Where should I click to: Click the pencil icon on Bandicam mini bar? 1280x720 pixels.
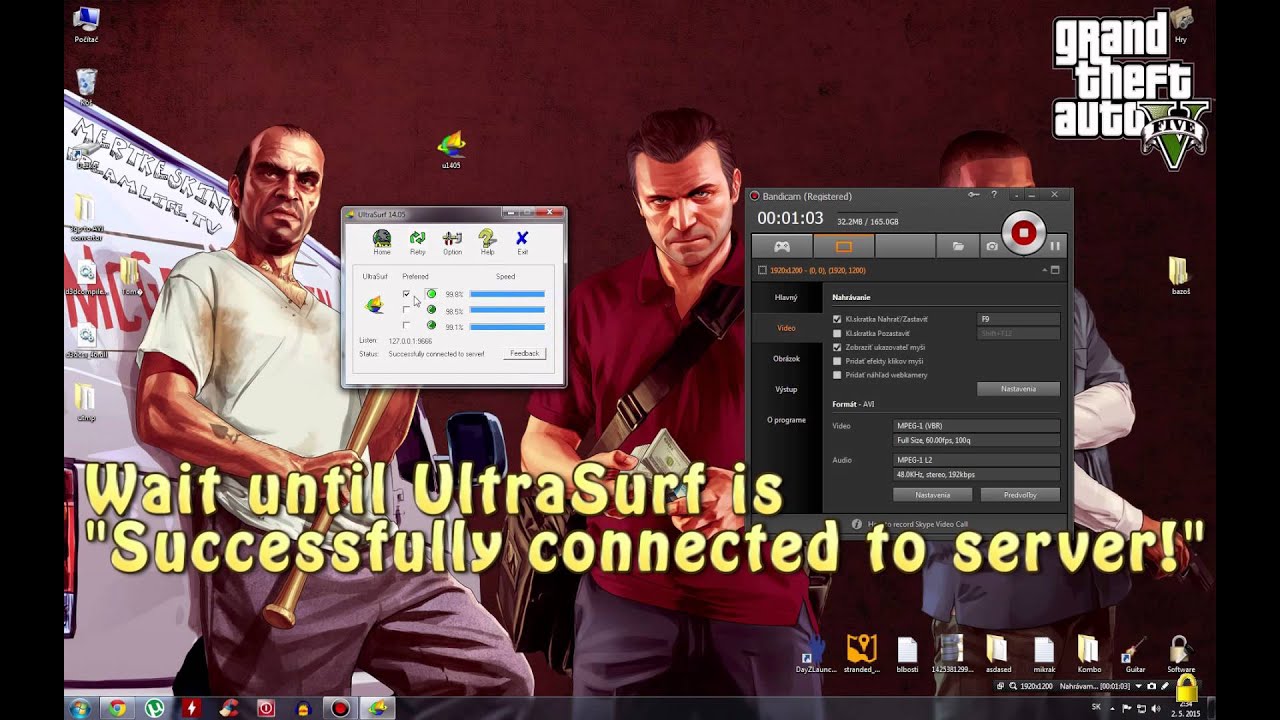[x=1165, y=687]
